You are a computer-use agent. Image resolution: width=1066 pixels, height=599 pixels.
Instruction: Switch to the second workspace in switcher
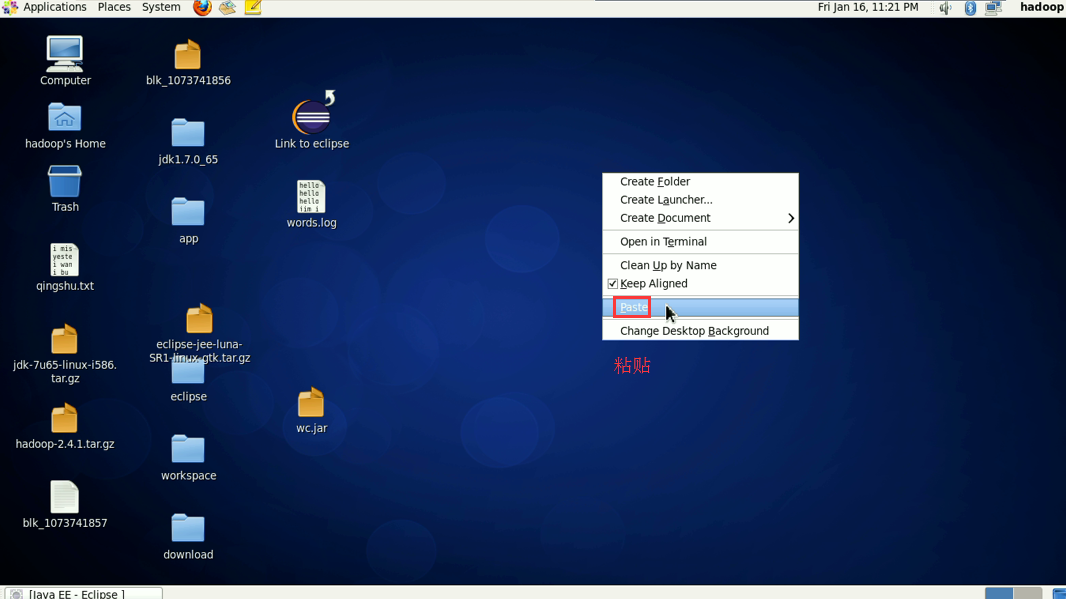1028,593
